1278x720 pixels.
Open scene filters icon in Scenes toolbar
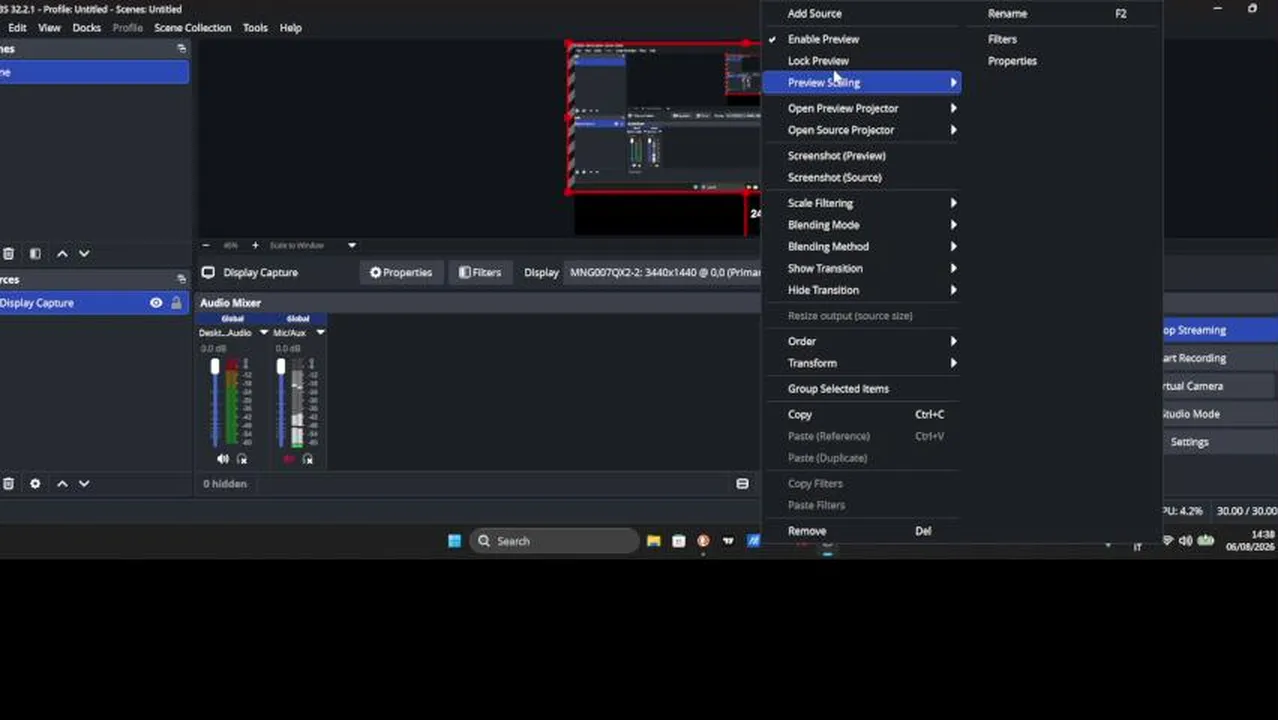[35, 254]
